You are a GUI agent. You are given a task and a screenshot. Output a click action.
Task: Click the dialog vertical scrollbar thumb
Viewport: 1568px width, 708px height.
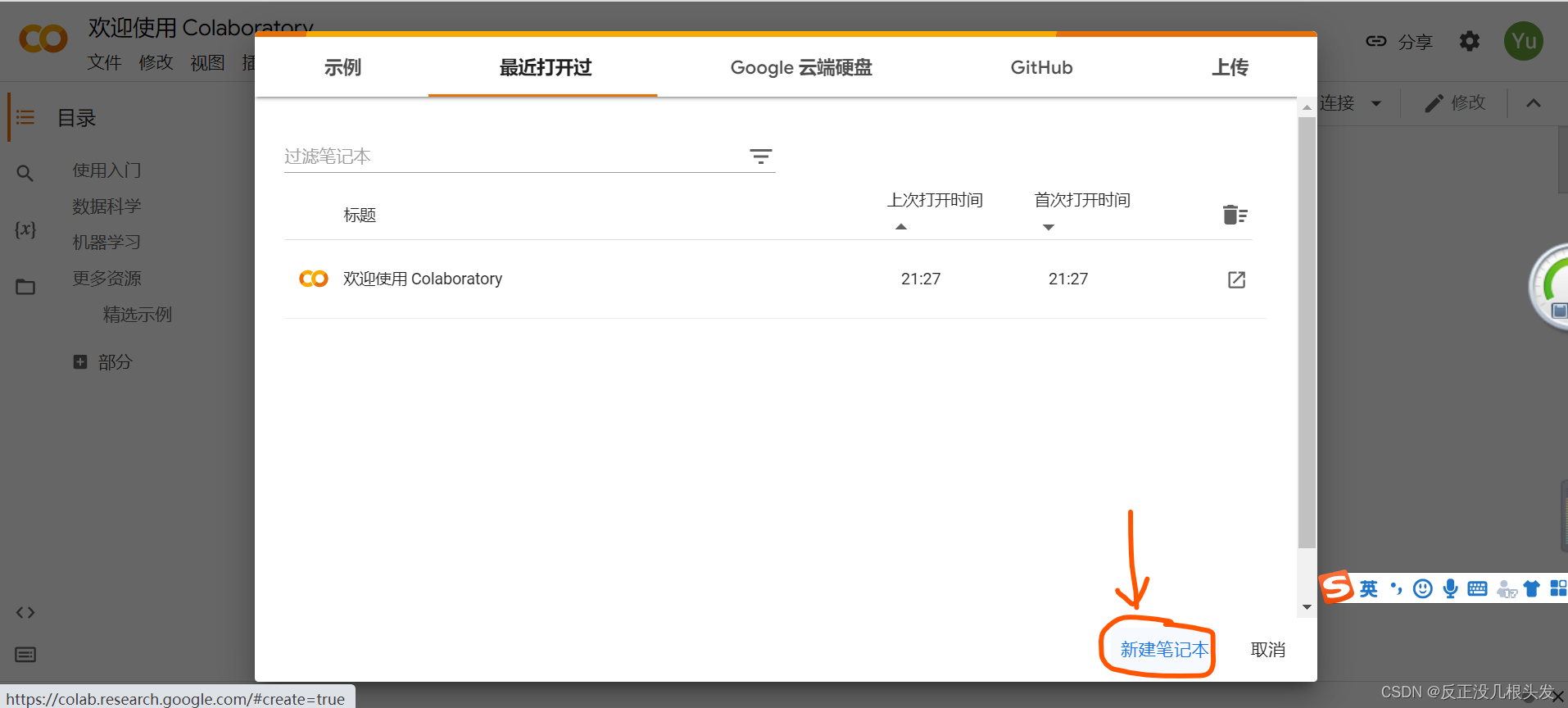pos(1307,332)
